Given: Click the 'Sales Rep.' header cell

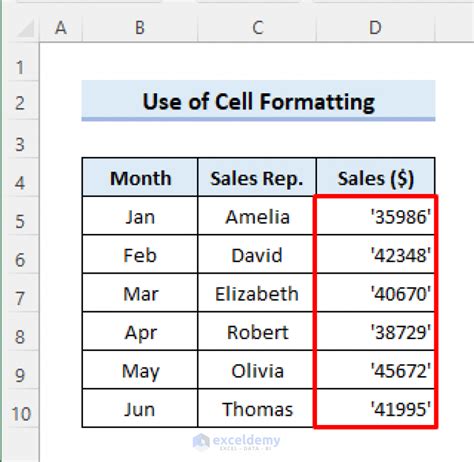Looking at the screenshot, I should (257, 177).
